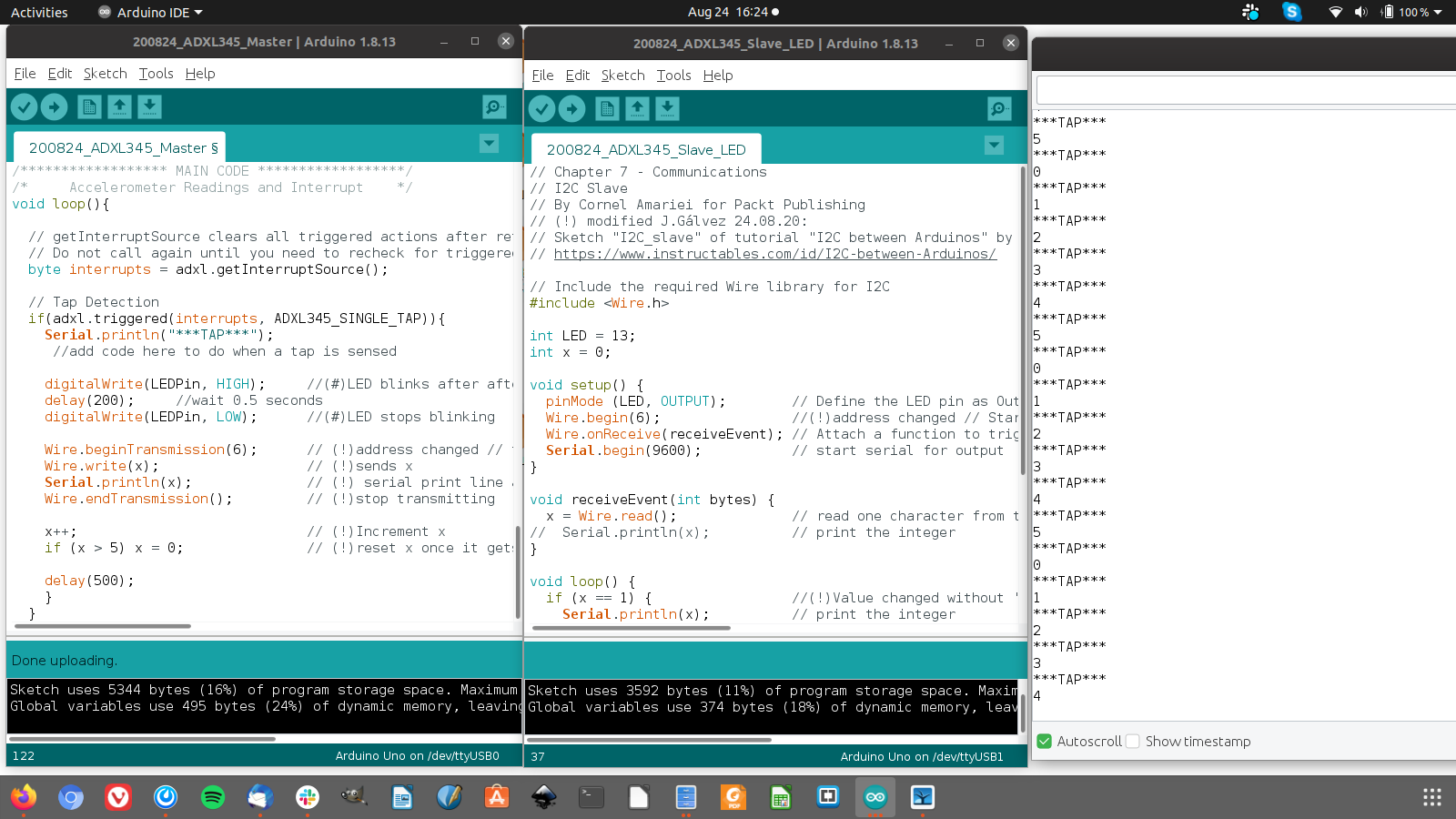Click 'Arduino Uno on /dev/ttyUSB1' status text
This screenshot has height=819, width=1456.
(922, 756)
